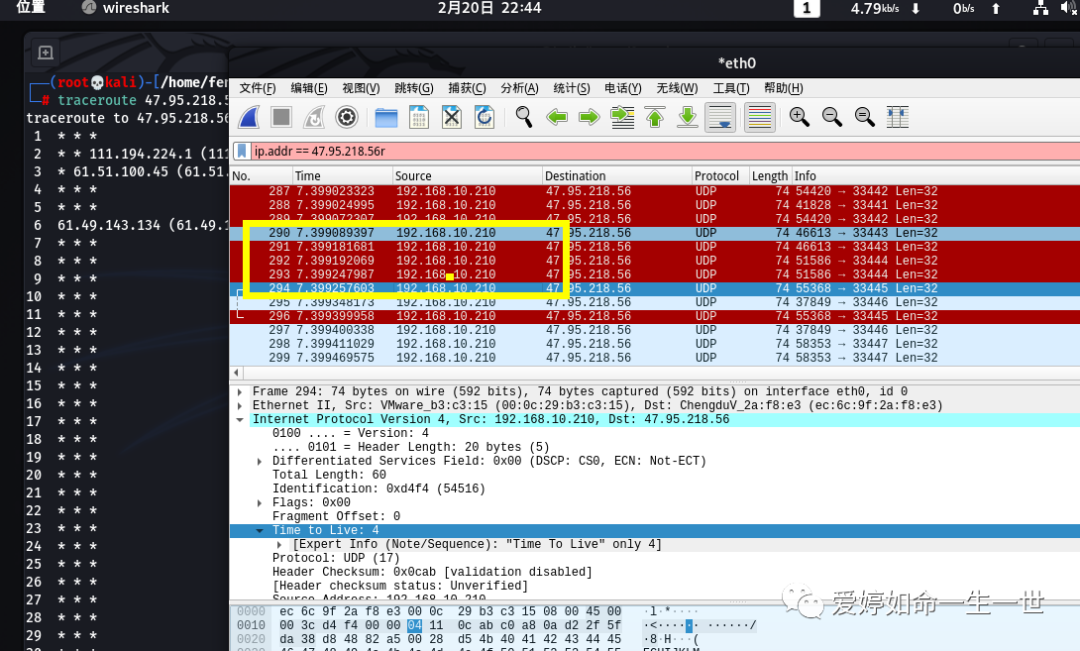Start capture with the shark fin icon

(249, 117)
